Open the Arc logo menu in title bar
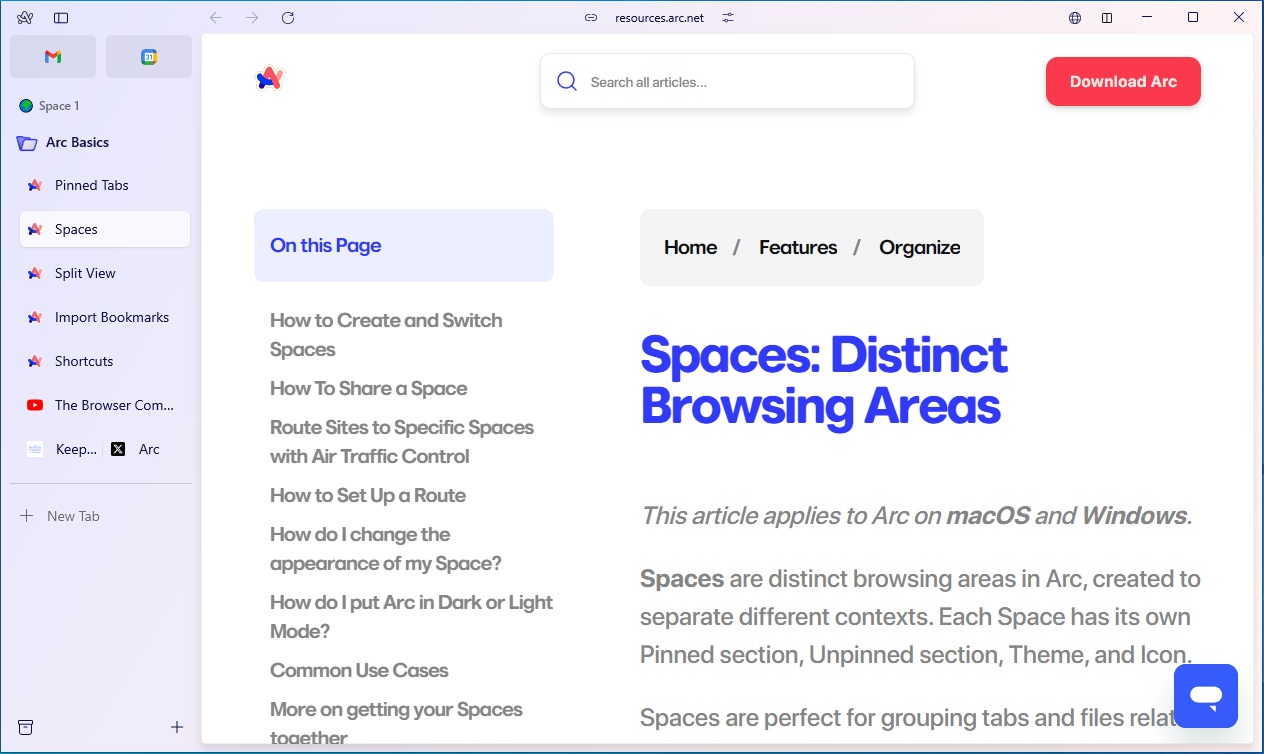Viewport: 1264px width, 754px height. [x=26, y=18]
